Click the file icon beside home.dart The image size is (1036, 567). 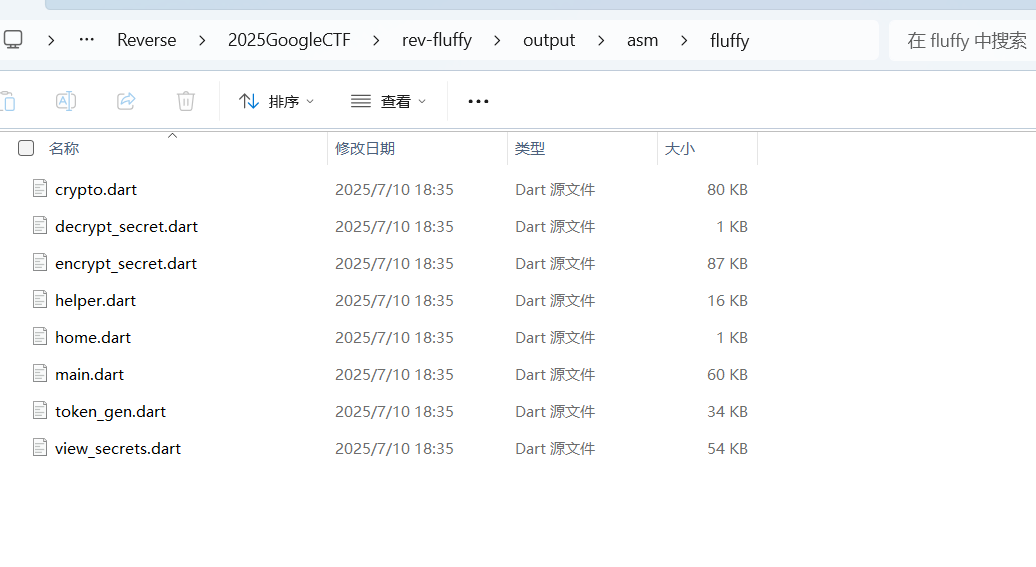click(40, 337)
